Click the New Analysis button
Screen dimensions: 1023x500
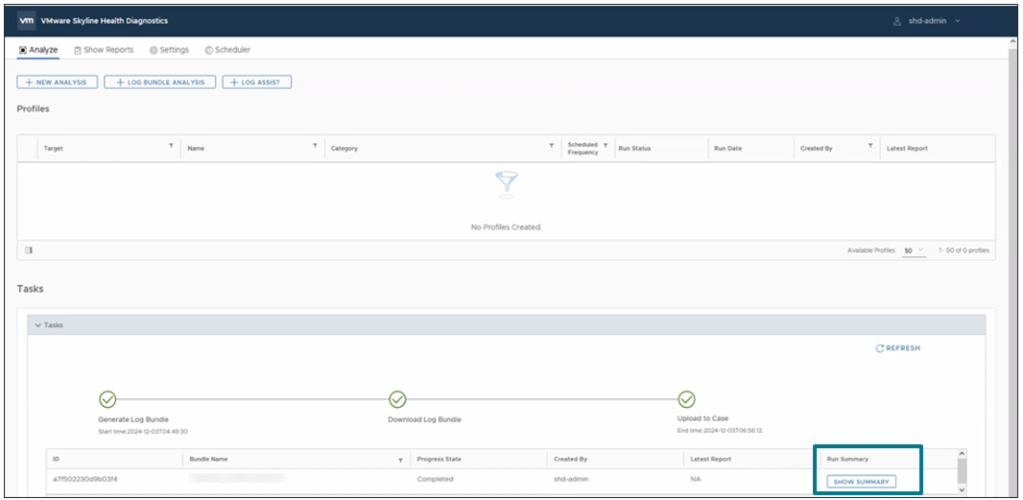pyautogui.click(x=57, y=82)
